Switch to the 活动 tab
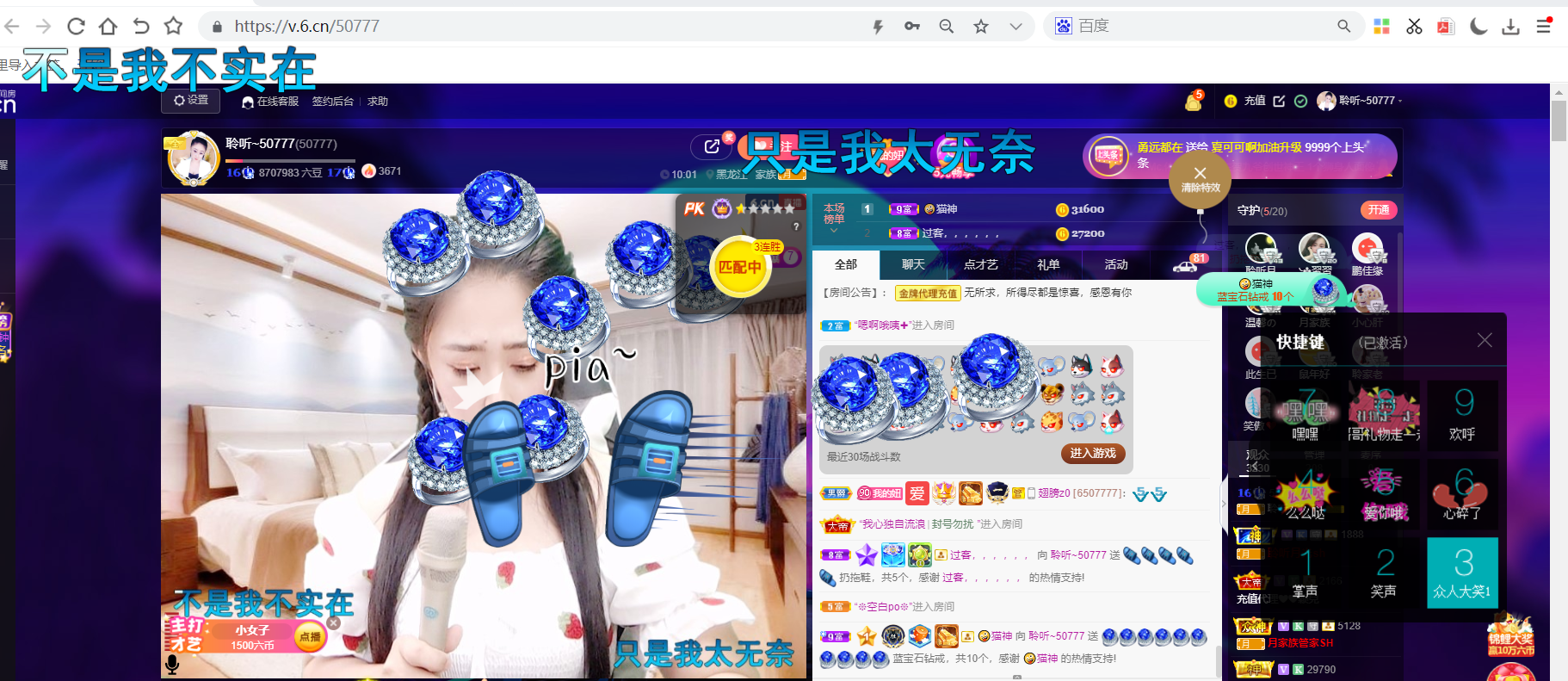Viewport: 1568px width, 681px height. pyautogui.click(x=1116, y=264)
